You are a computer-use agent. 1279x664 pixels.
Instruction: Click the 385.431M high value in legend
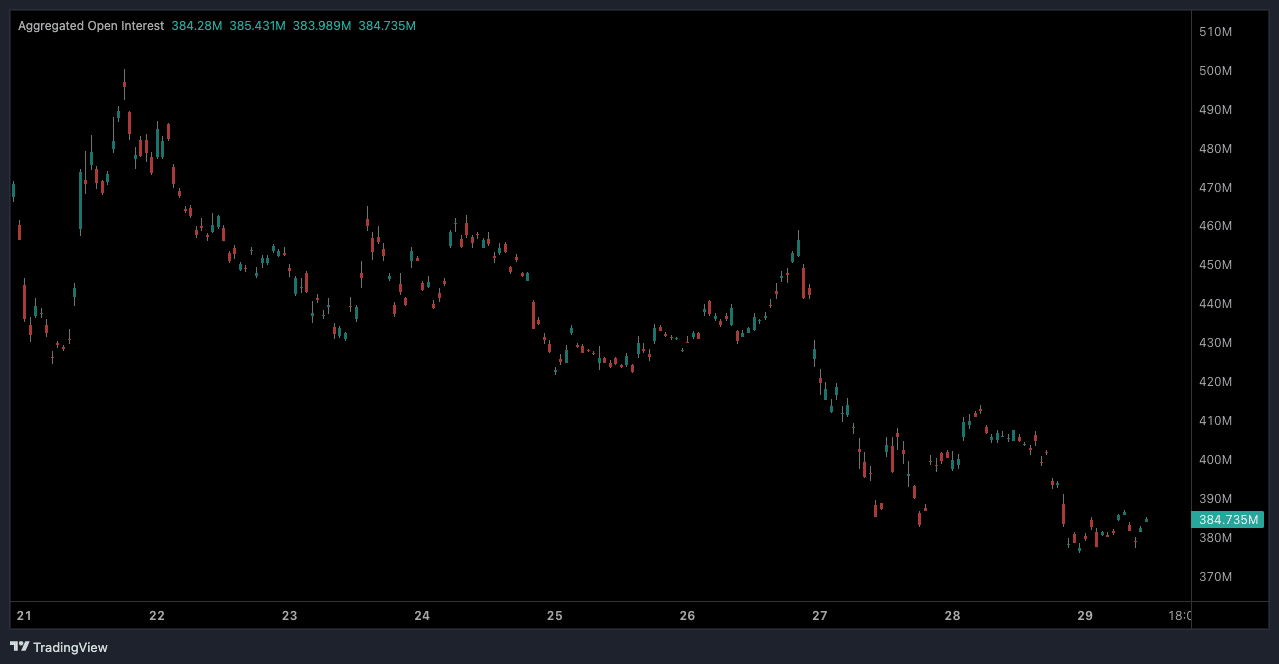point(257,26)
